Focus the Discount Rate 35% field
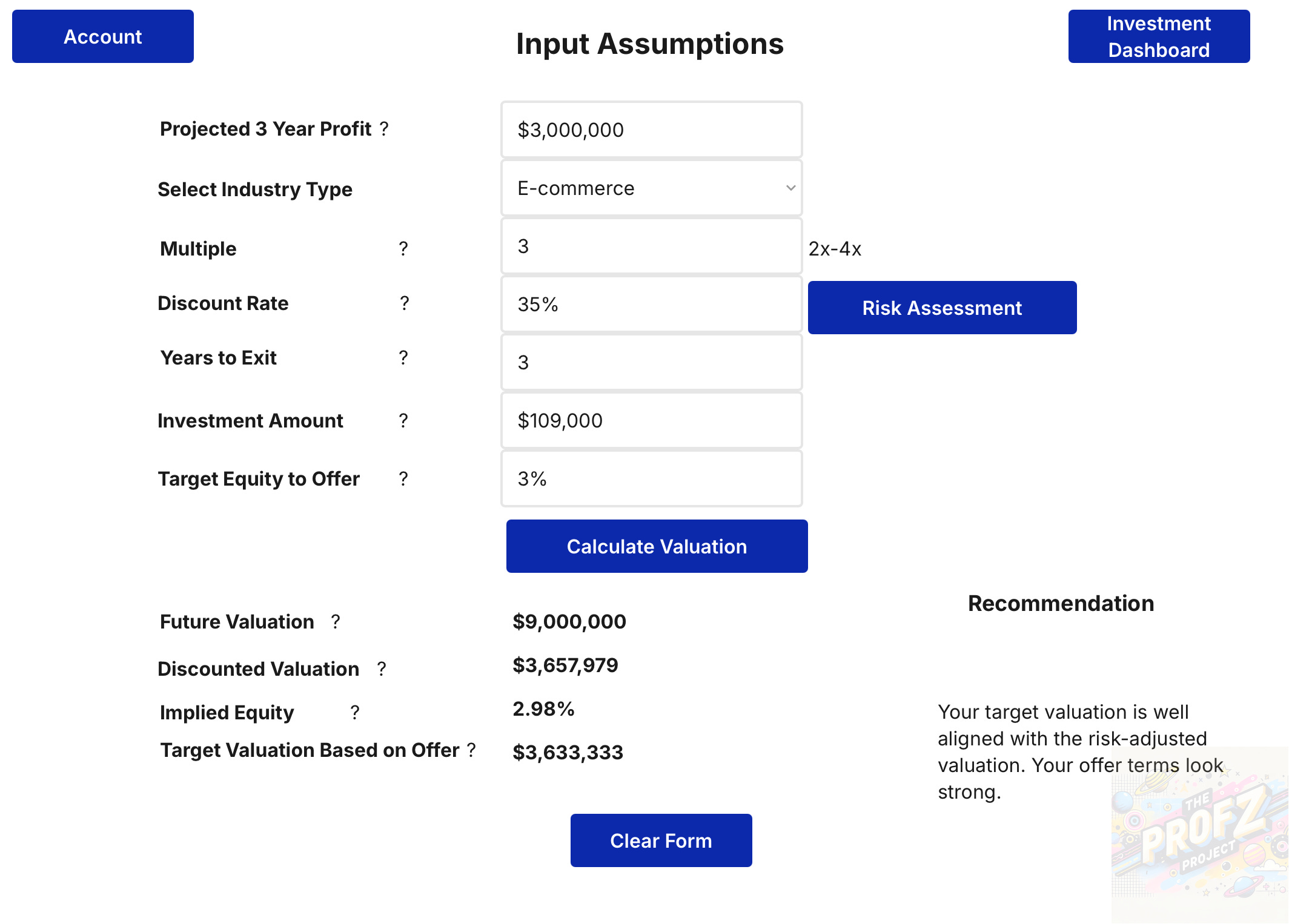Image resolution: width=1289 pixels, height=924 pixels. click(652, 304)
